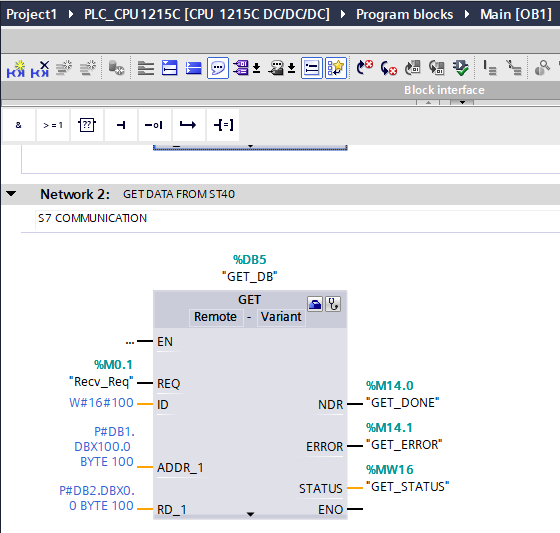
Task: Open Project1 in the breadcrumb
Action: pos(31,14)
